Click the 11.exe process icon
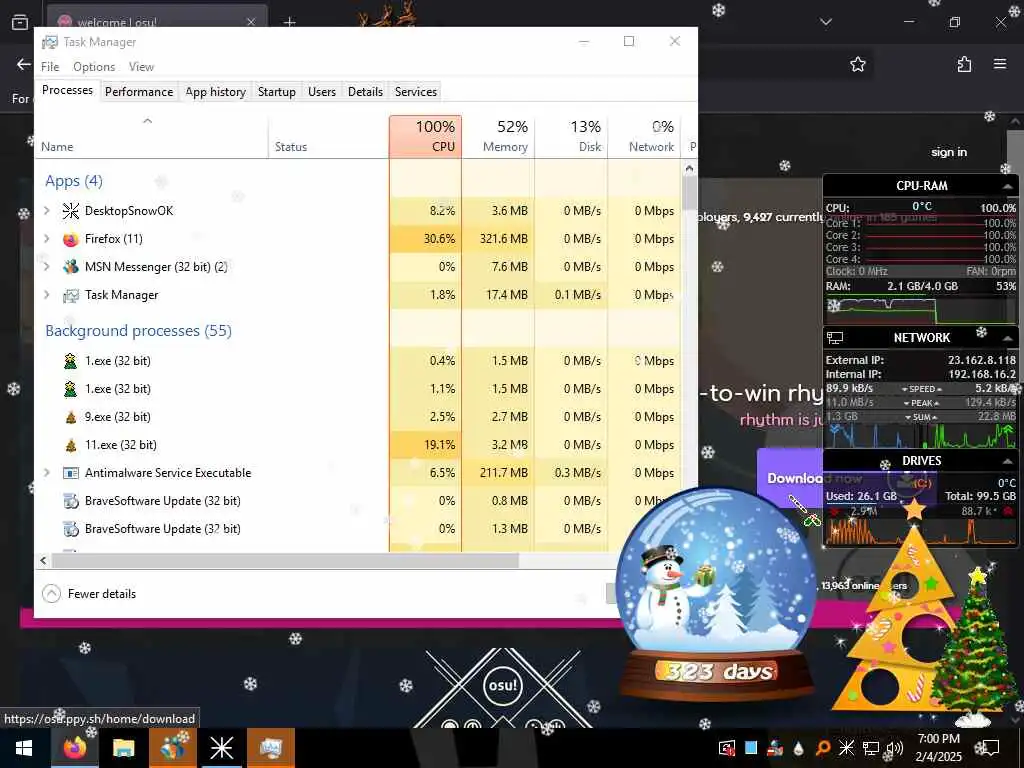This screenshot has width=1024, height=768. [x=71, y=445]
